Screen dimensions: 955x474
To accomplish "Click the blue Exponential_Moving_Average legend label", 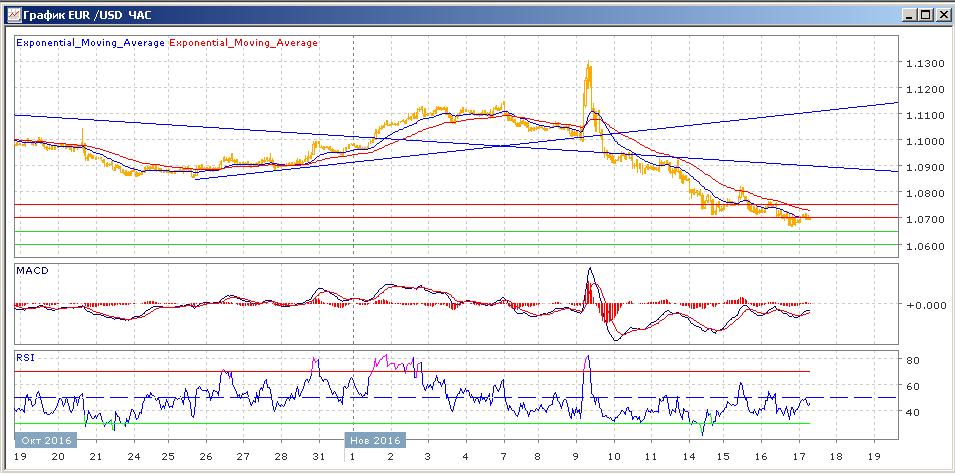I will pyautogui.click(x=91, y=43).
